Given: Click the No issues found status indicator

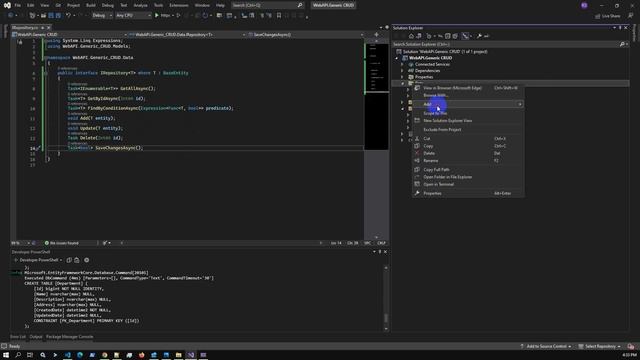Looking at the screenshot, I should 61,243.
